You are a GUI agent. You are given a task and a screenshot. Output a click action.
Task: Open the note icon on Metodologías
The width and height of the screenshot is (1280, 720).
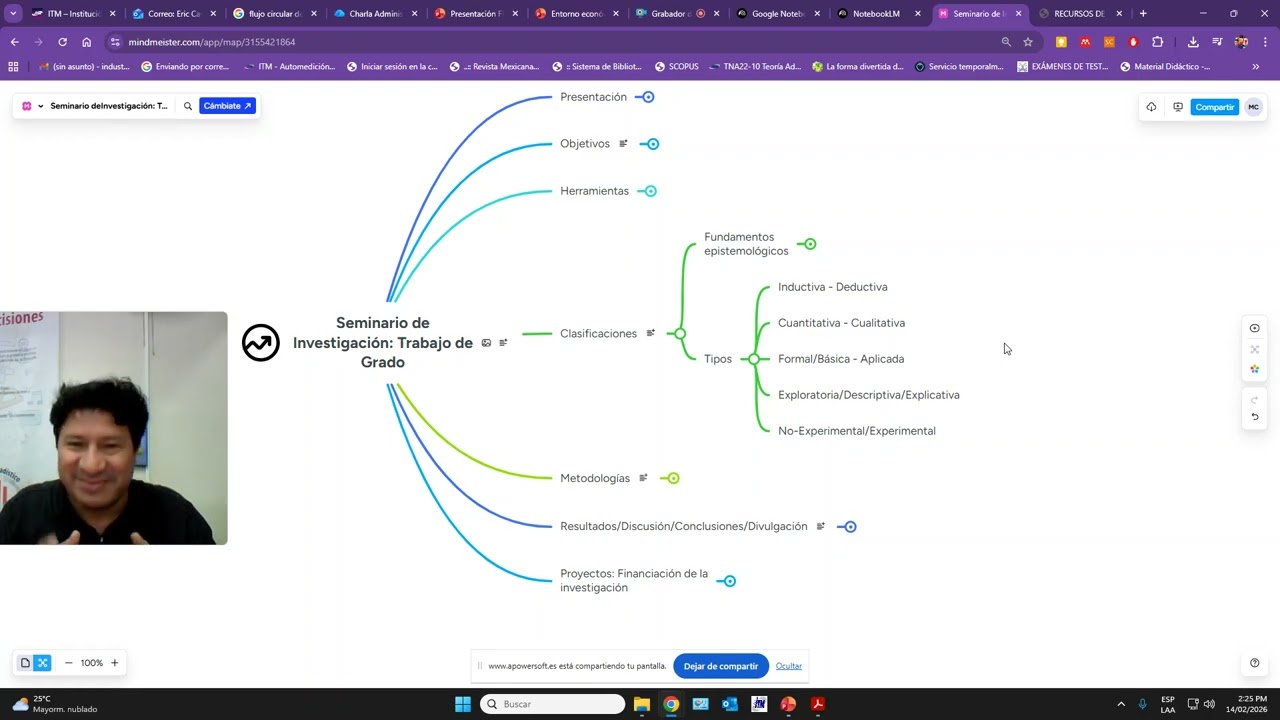[643, 478]
